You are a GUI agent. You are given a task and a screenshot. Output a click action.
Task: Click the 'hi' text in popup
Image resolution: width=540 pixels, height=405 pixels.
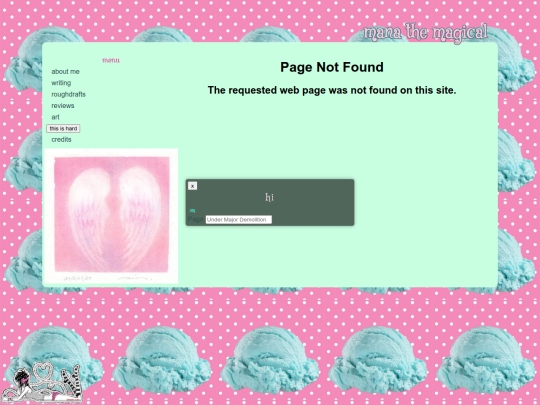(269, 197)
